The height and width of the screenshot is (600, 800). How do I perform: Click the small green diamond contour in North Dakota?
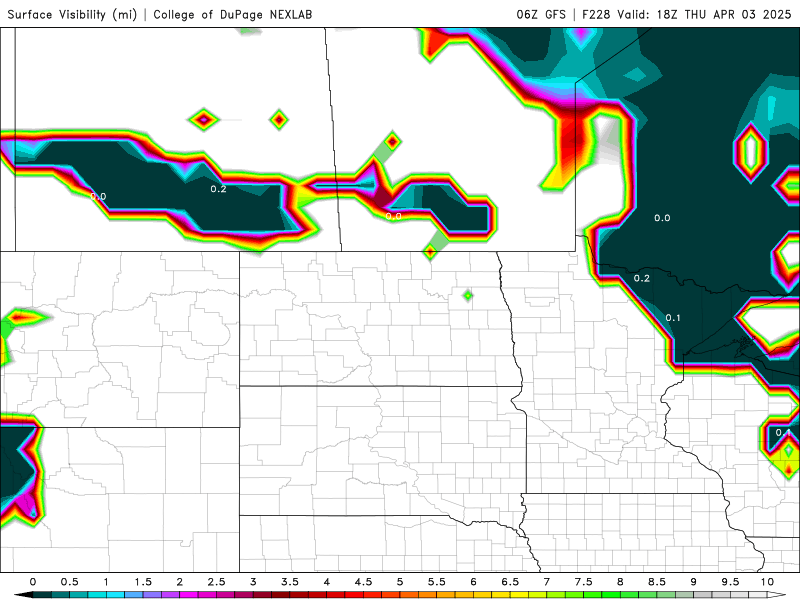click(x=468, y=295)
